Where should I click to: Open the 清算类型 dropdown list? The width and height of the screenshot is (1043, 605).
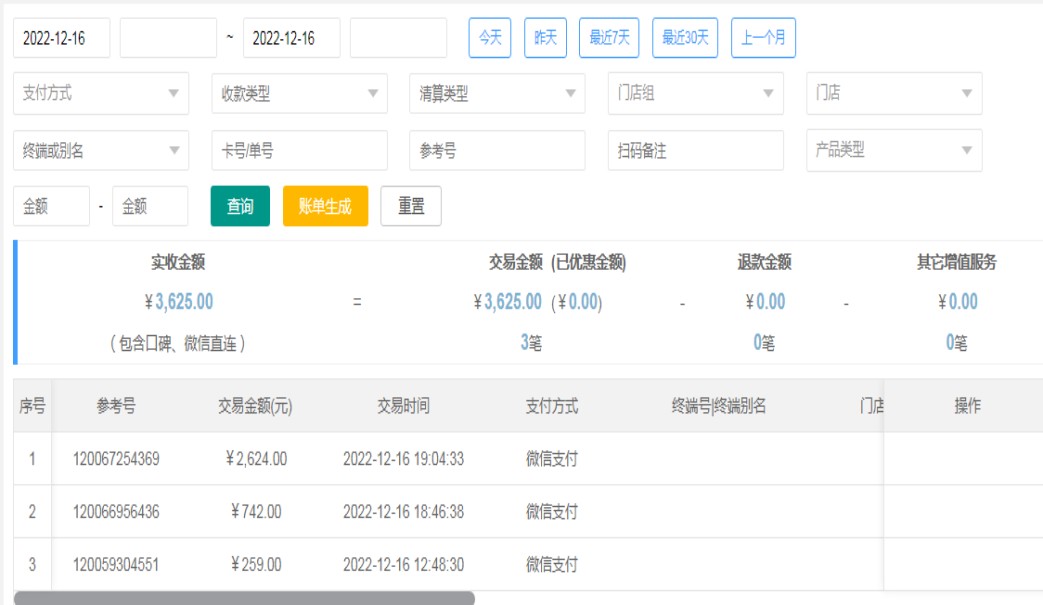tap(497, 94)
